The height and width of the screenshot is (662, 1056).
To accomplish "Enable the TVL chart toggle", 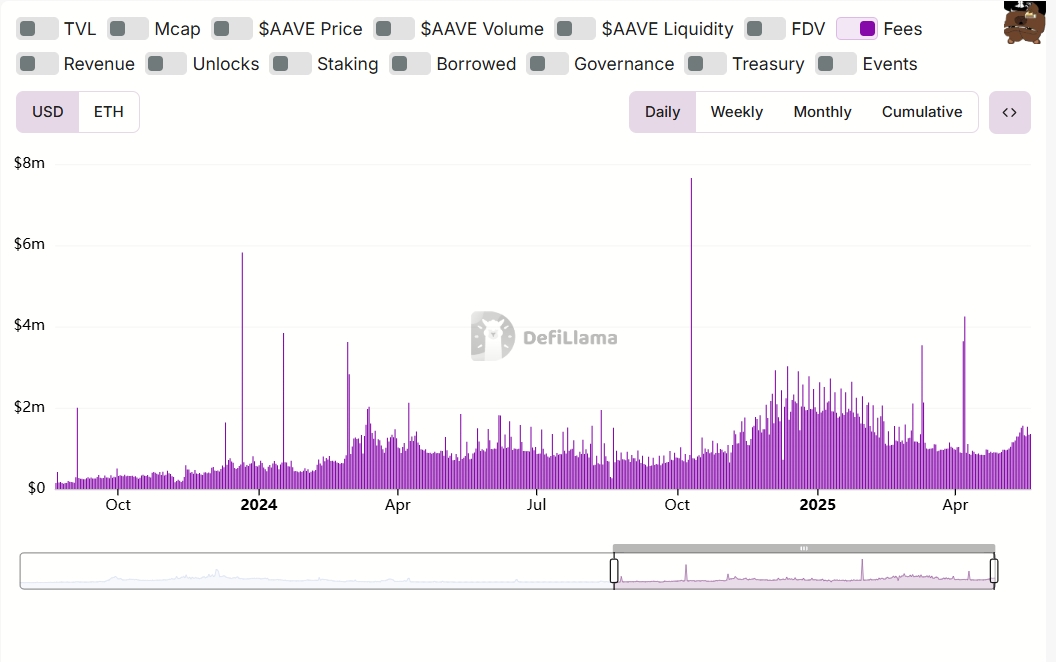I will [x=37, y=29].
